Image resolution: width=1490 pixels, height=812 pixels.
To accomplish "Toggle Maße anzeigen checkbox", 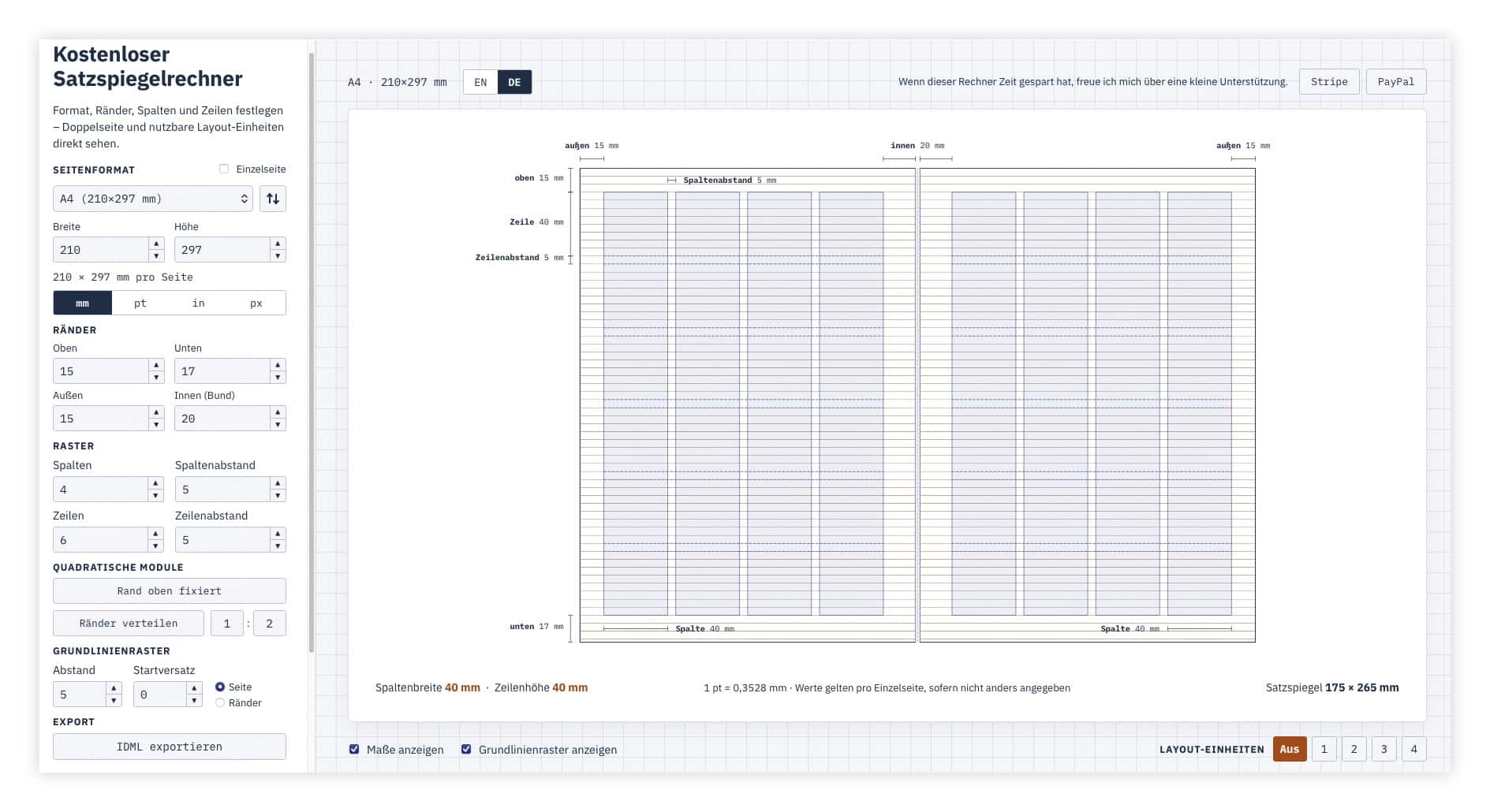I will 354,750.
